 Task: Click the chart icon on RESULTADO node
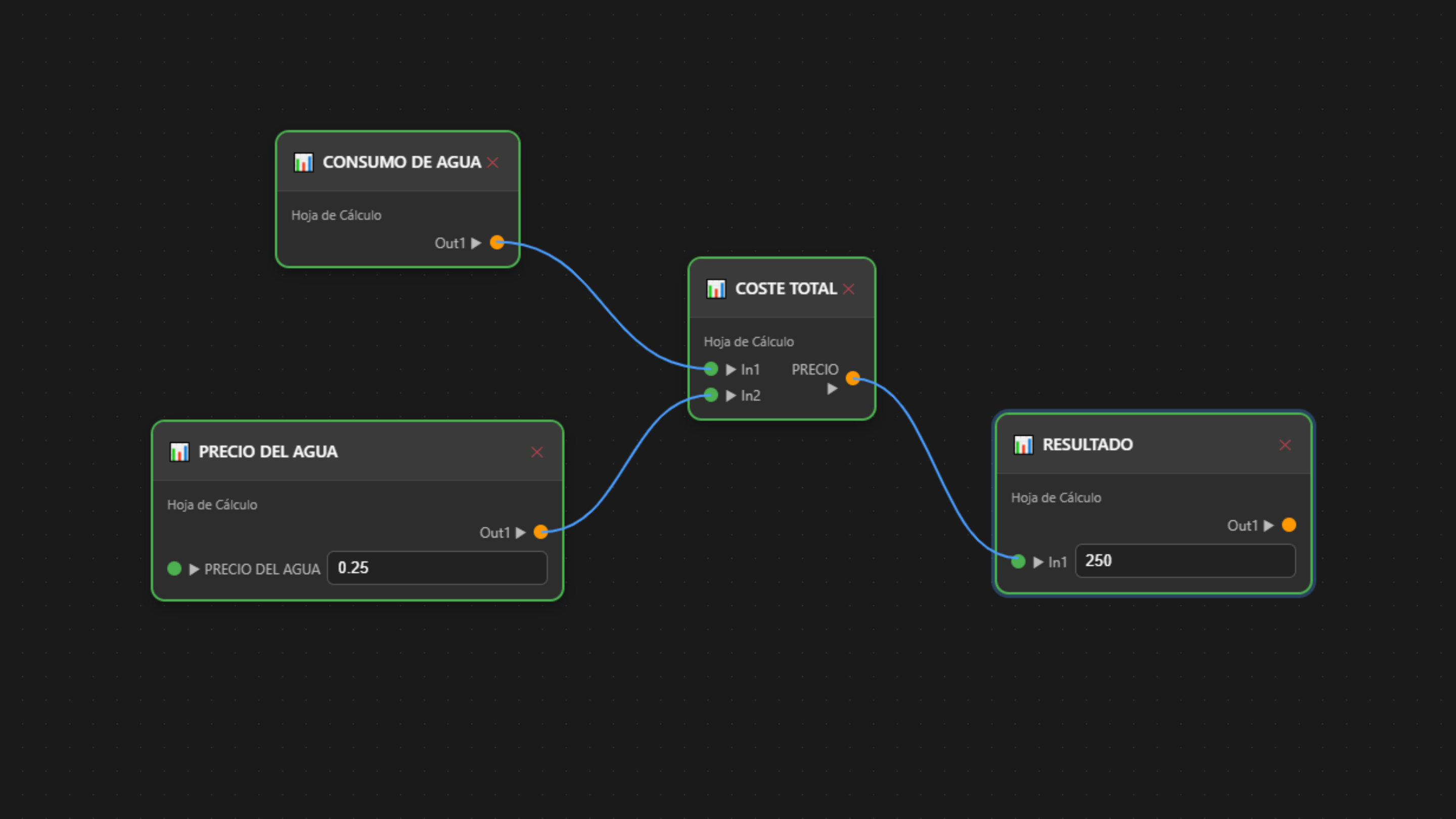pyautogui.click(x=1023, y=445)
